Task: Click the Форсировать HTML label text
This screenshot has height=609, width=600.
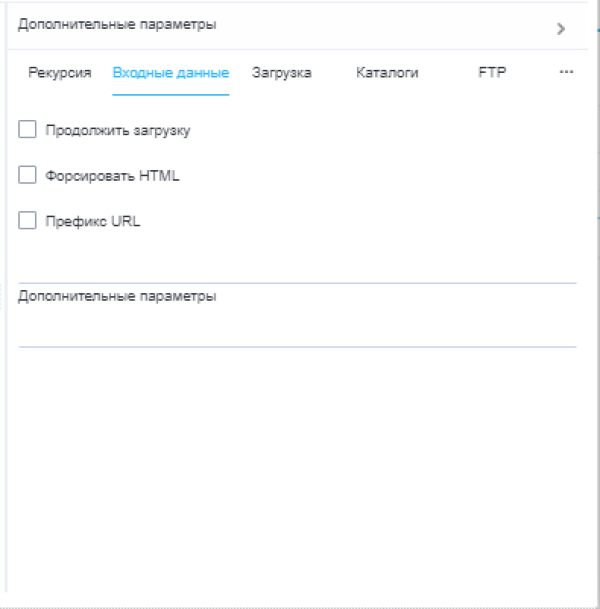Action: coord(112,176)
